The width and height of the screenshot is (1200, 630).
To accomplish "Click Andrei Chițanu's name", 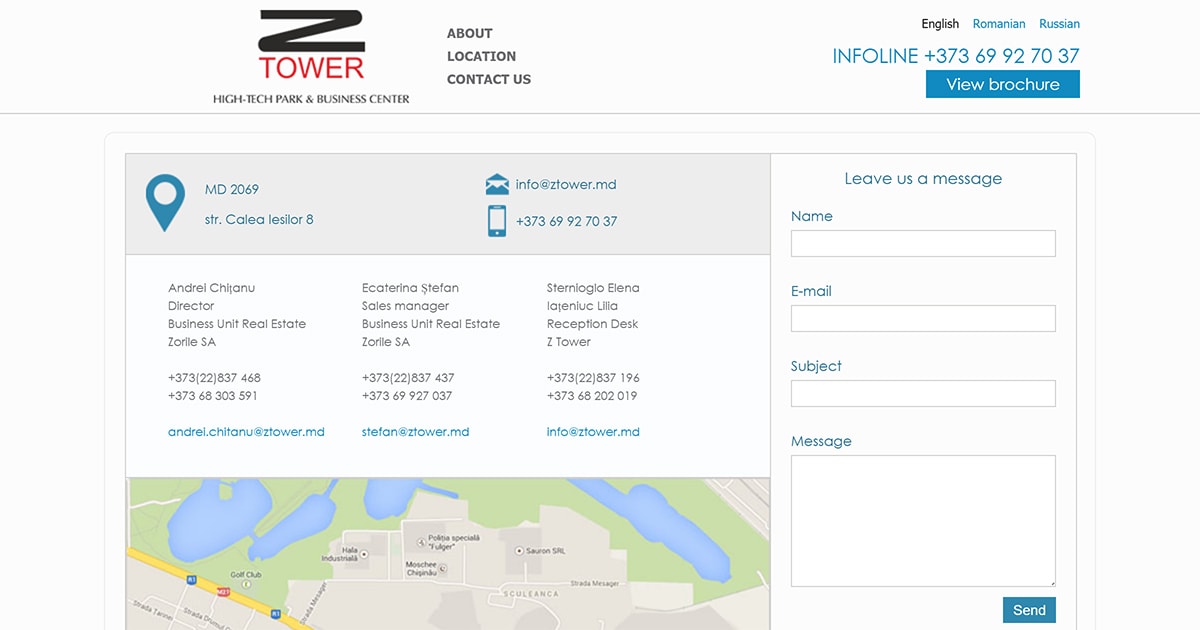I will pos(211,288).
